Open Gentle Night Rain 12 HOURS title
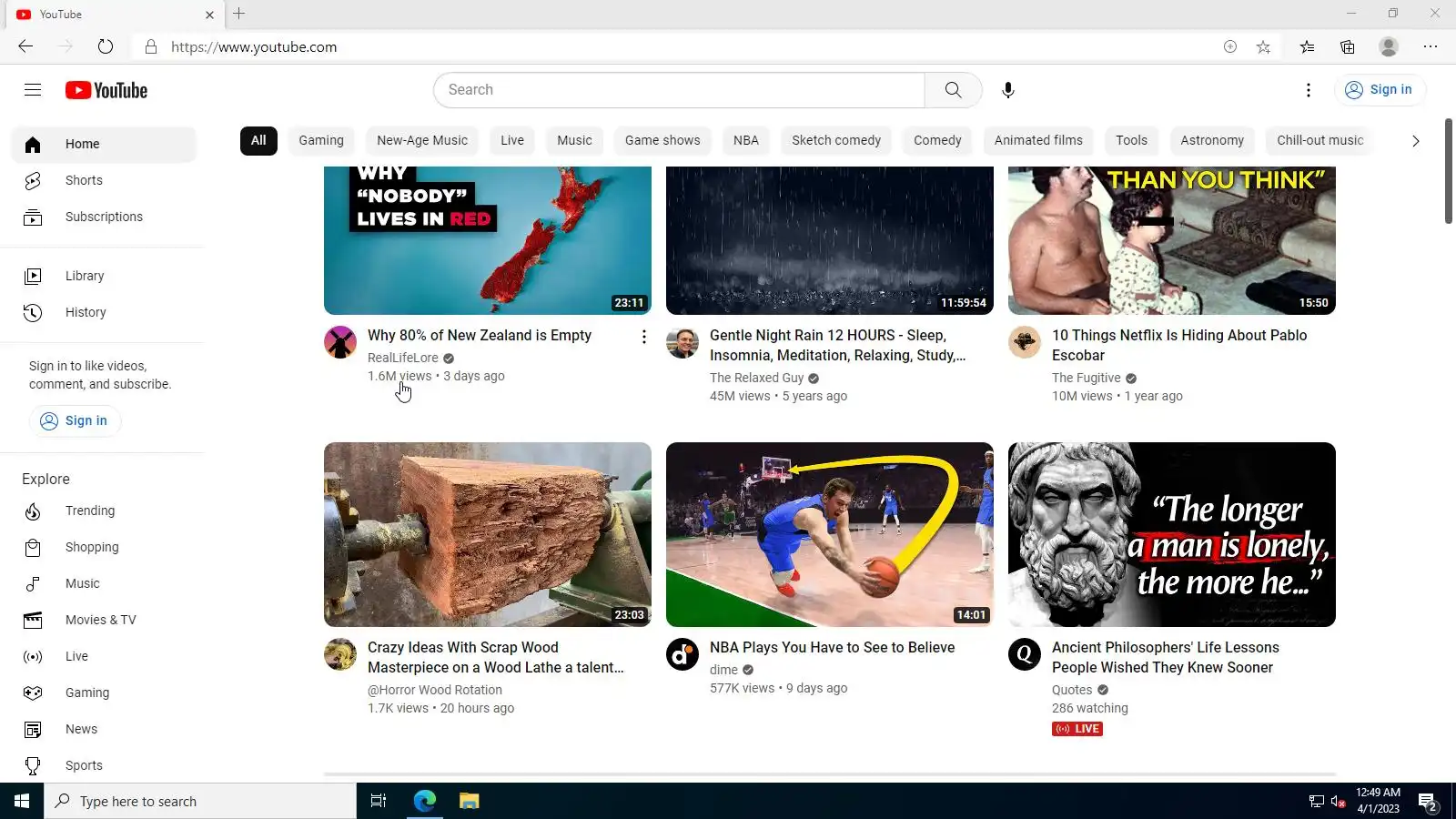1456x819 pixels. 838,345
